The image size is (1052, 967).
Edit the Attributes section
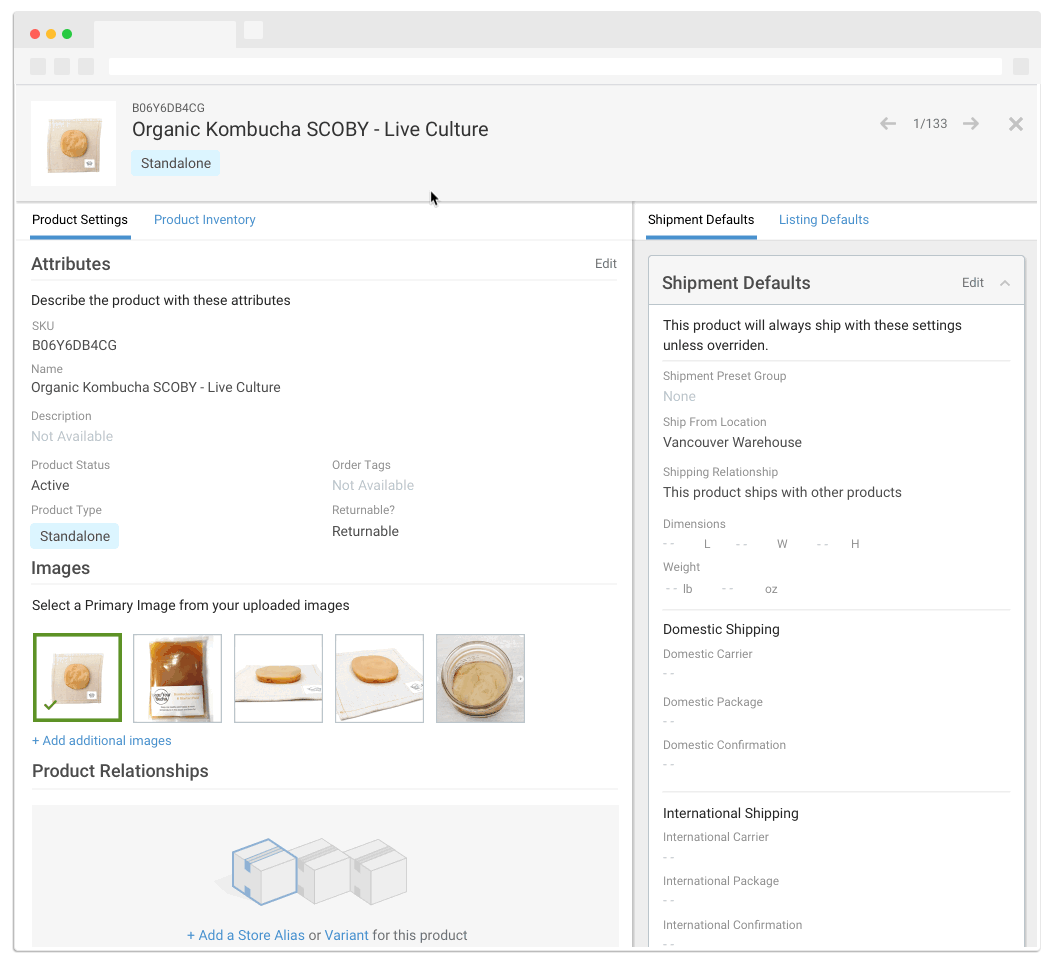point(605,264)
